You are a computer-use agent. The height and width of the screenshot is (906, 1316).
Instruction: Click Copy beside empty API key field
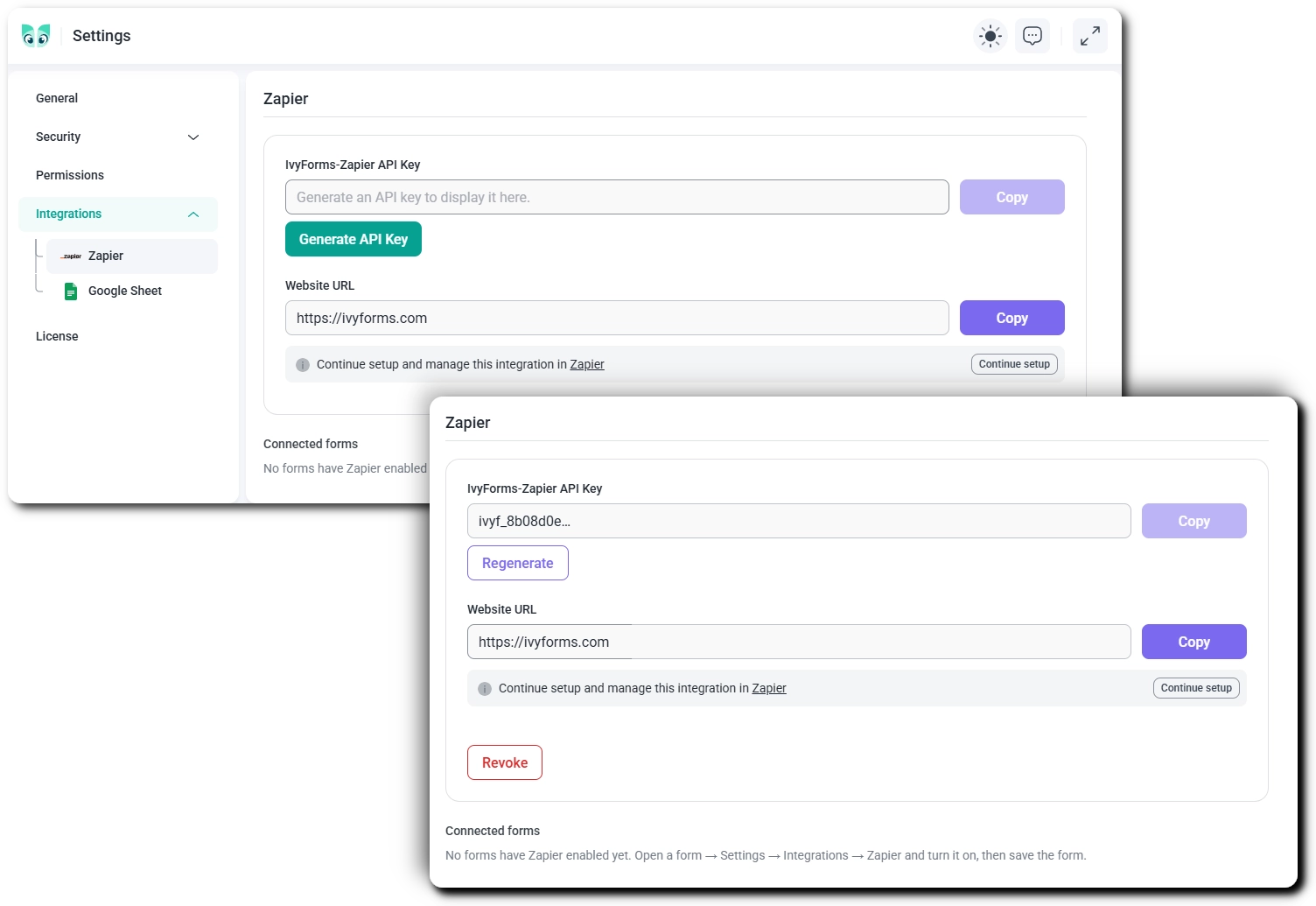tap(1012, 197)
